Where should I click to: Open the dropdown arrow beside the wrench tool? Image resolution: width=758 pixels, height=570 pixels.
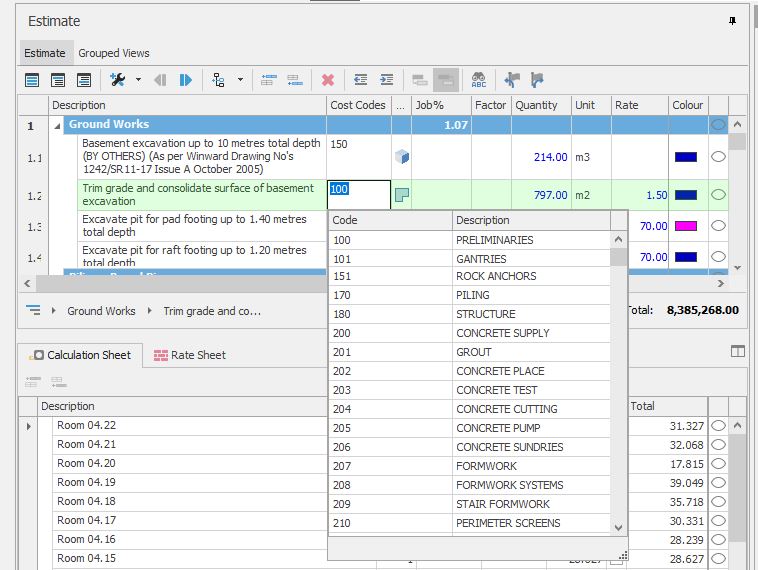(x=138, y=80)
